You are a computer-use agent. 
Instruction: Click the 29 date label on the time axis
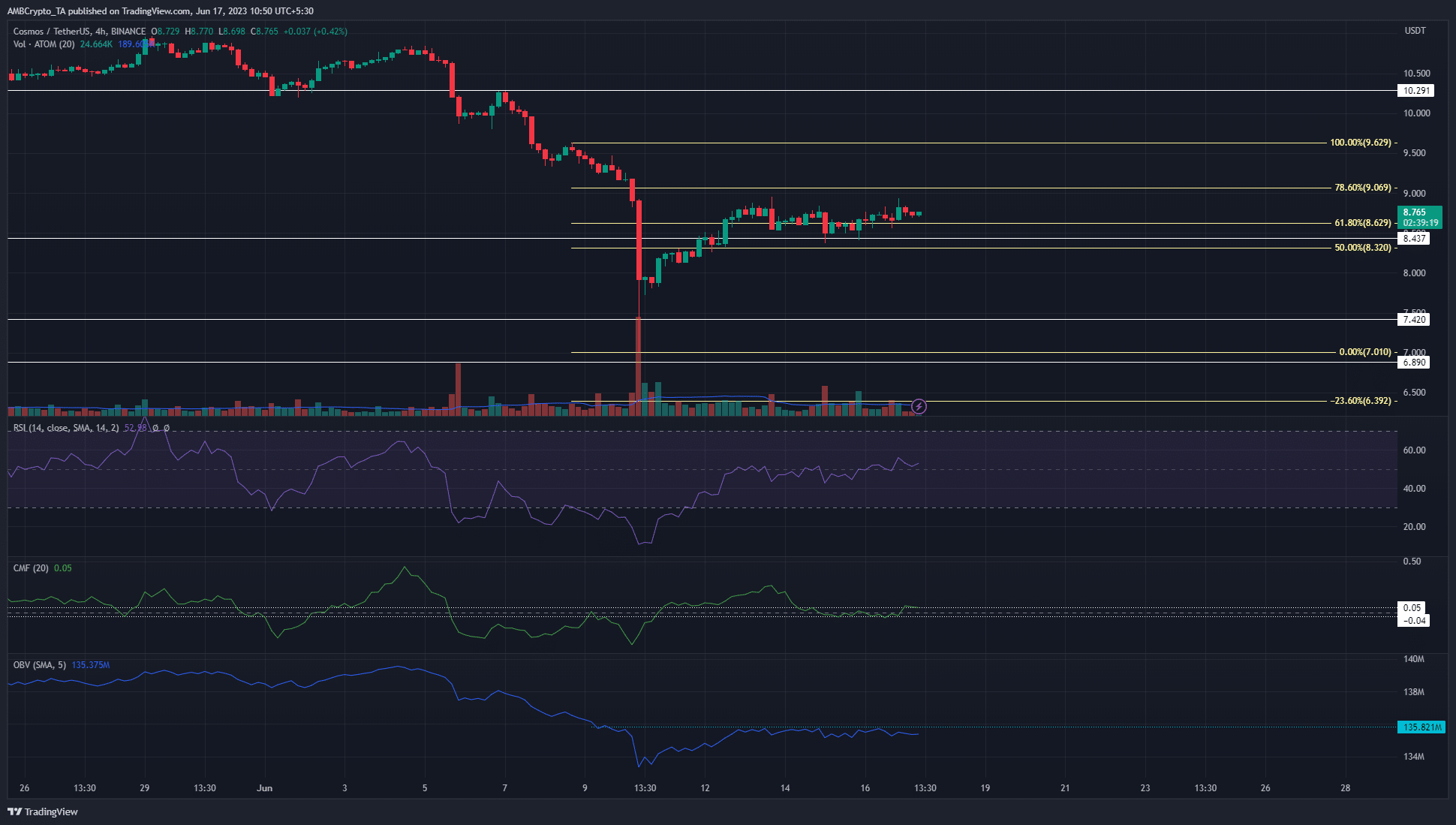[x=145, y=788]
